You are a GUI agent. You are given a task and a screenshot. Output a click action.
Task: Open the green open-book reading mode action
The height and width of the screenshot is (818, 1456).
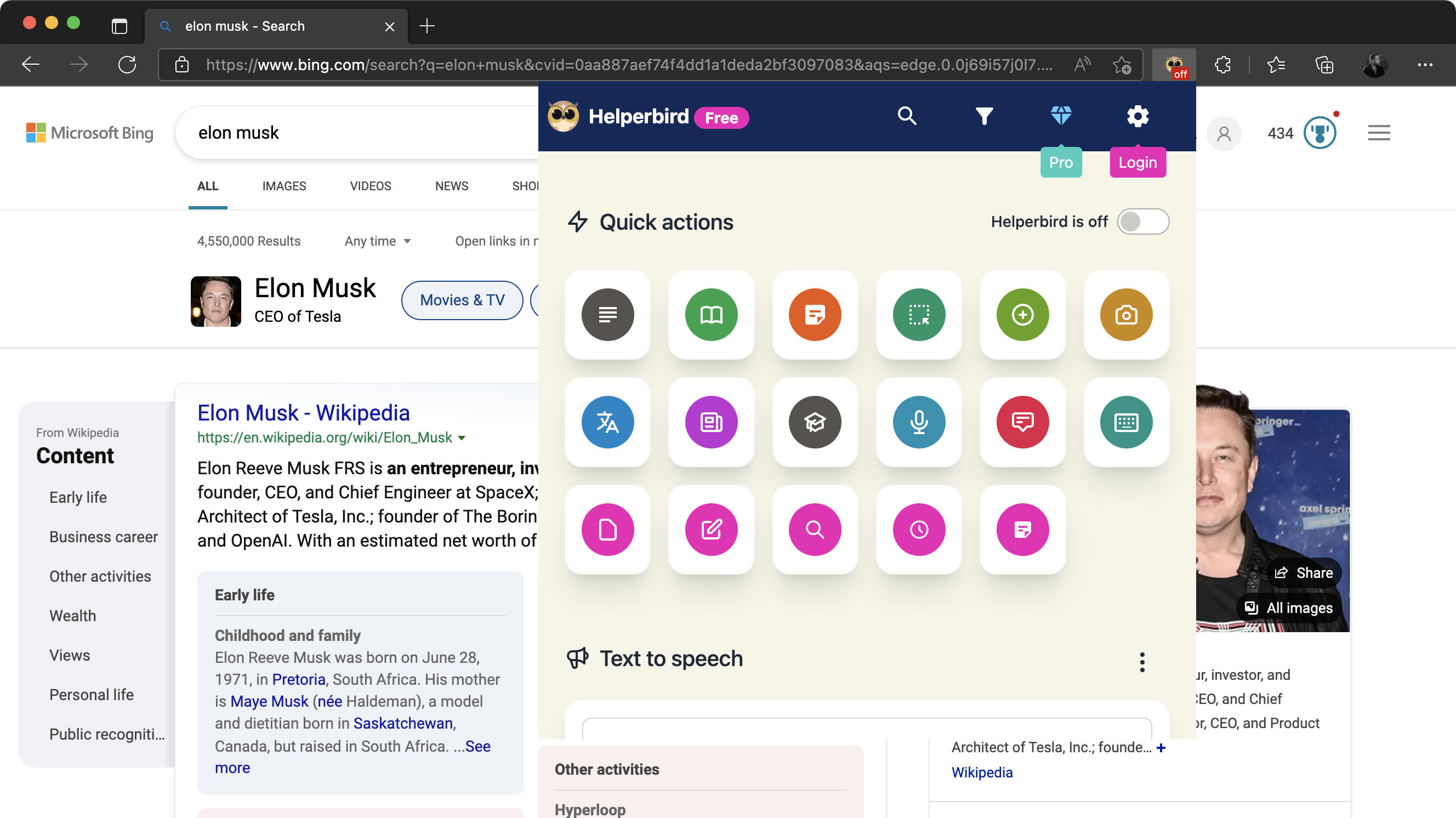[711, 314]
